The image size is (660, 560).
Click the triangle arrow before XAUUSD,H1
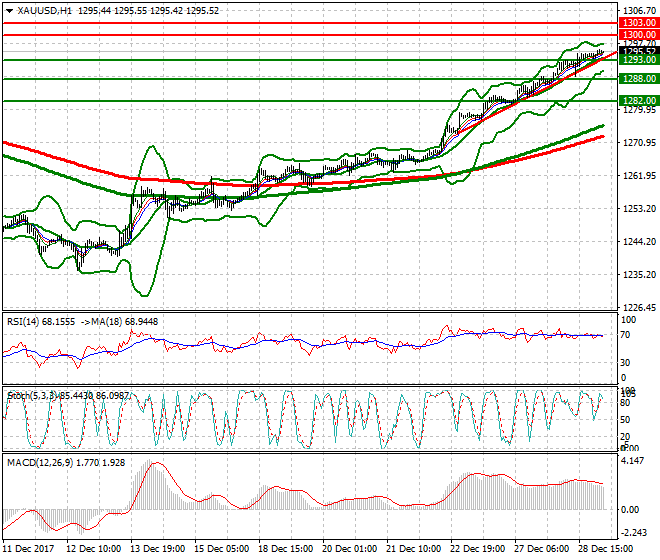(9, 9)
